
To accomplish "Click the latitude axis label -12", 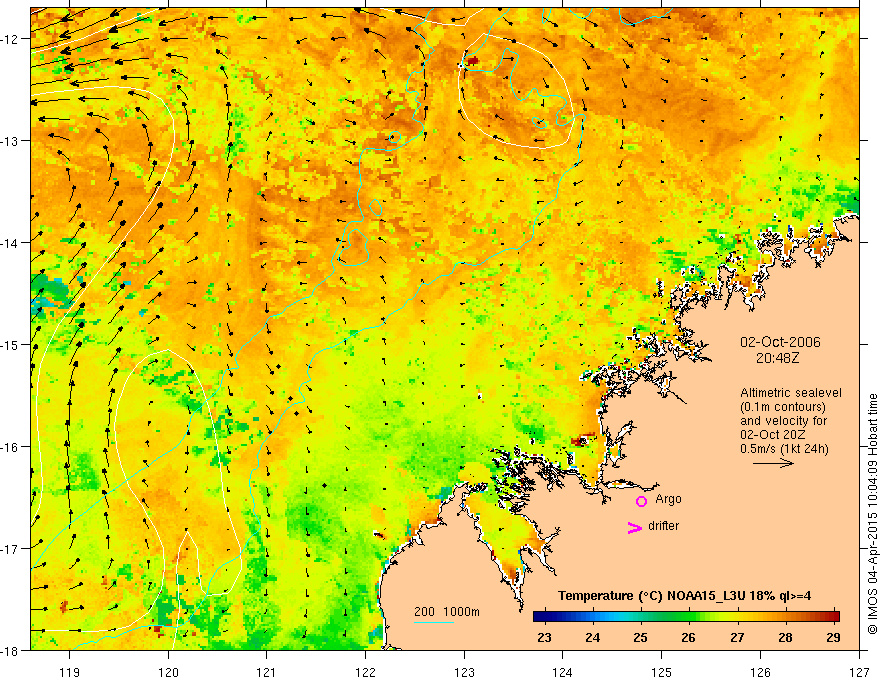I will (10, 39).
